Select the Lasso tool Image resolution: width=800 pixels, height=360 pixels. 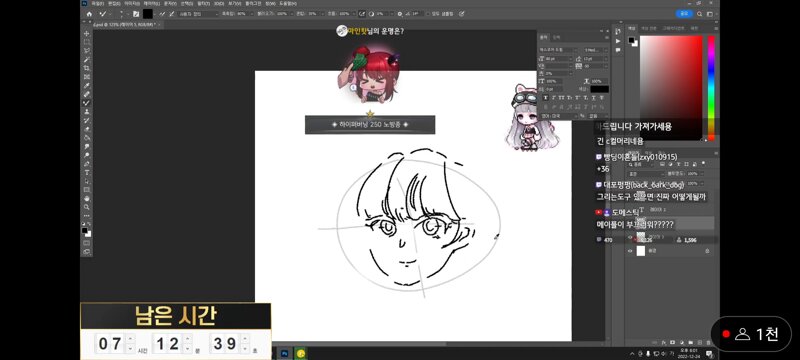pyautogui.click(x=86, y=50)
